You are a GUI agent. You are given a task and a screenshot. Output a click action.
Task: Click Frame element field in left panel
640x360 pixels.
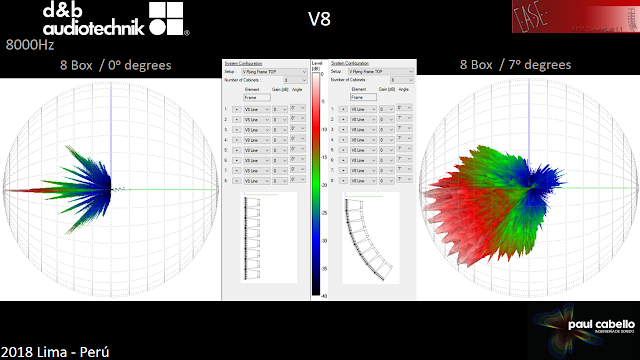[x=257, y=98]
